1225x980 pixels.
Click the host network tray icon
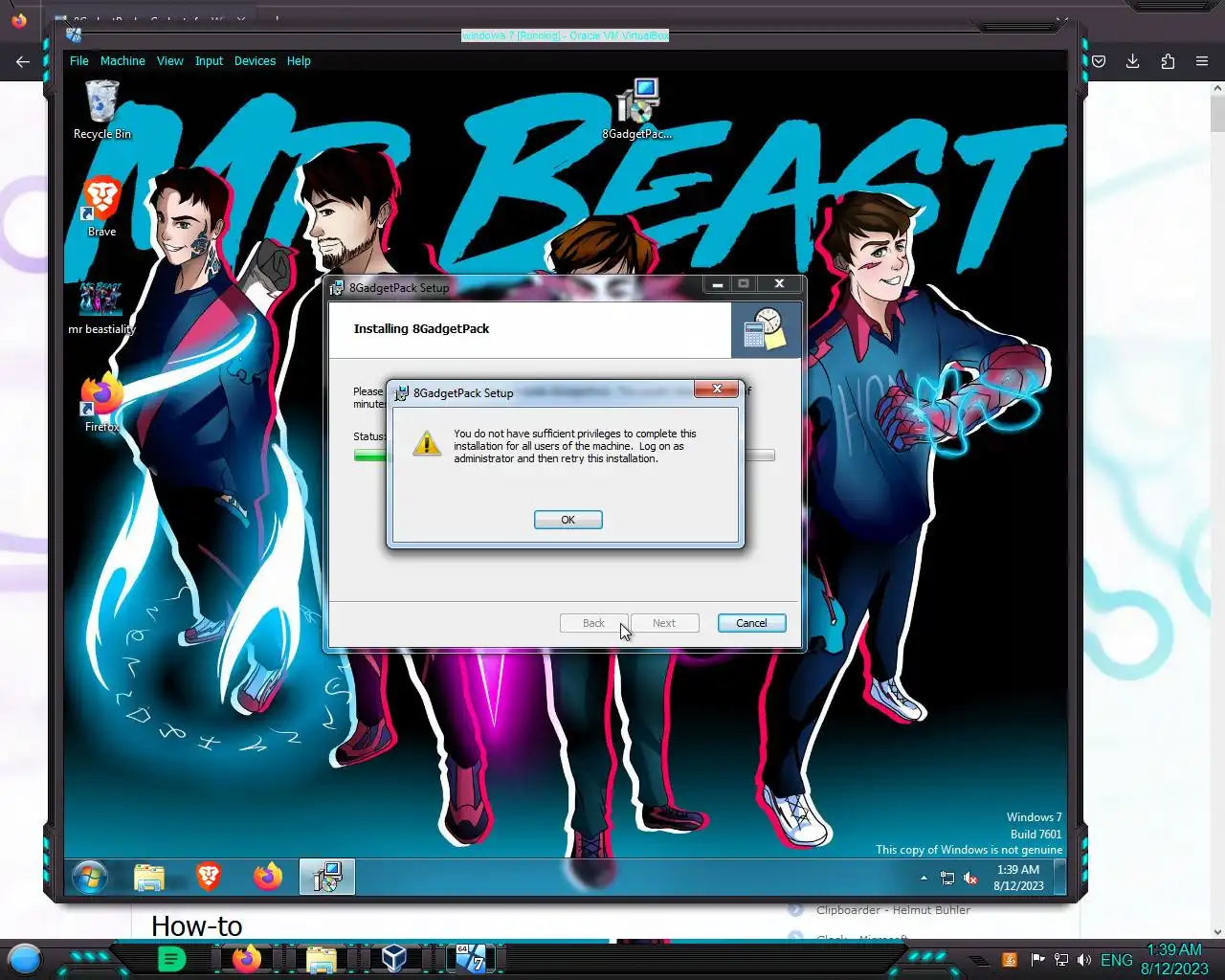click(1060, 960)
